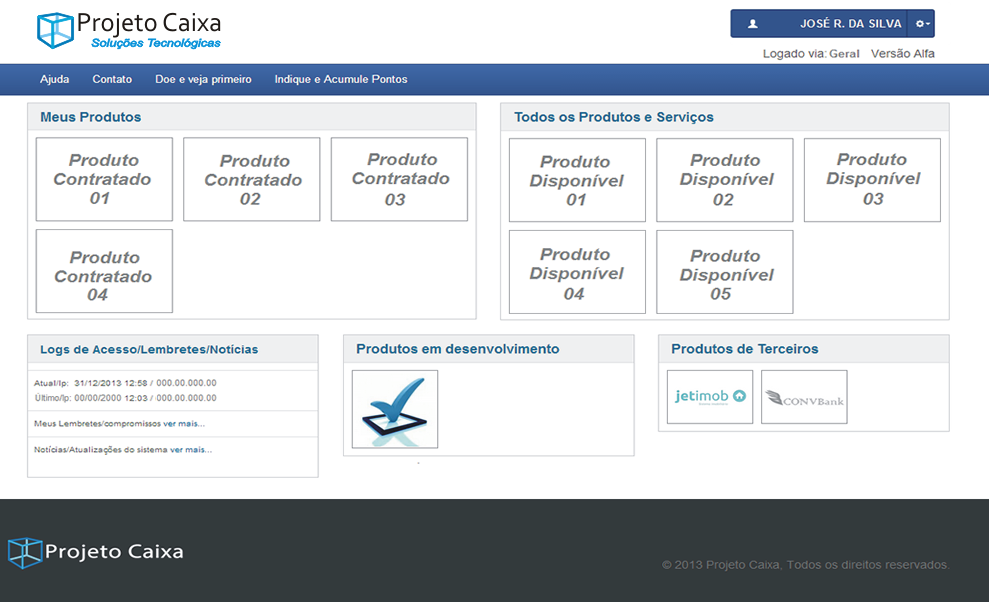The width and height of the screenshot is (989, 602).
Task: Select Produto Disponível 04 tile
Action: point(577,272)
